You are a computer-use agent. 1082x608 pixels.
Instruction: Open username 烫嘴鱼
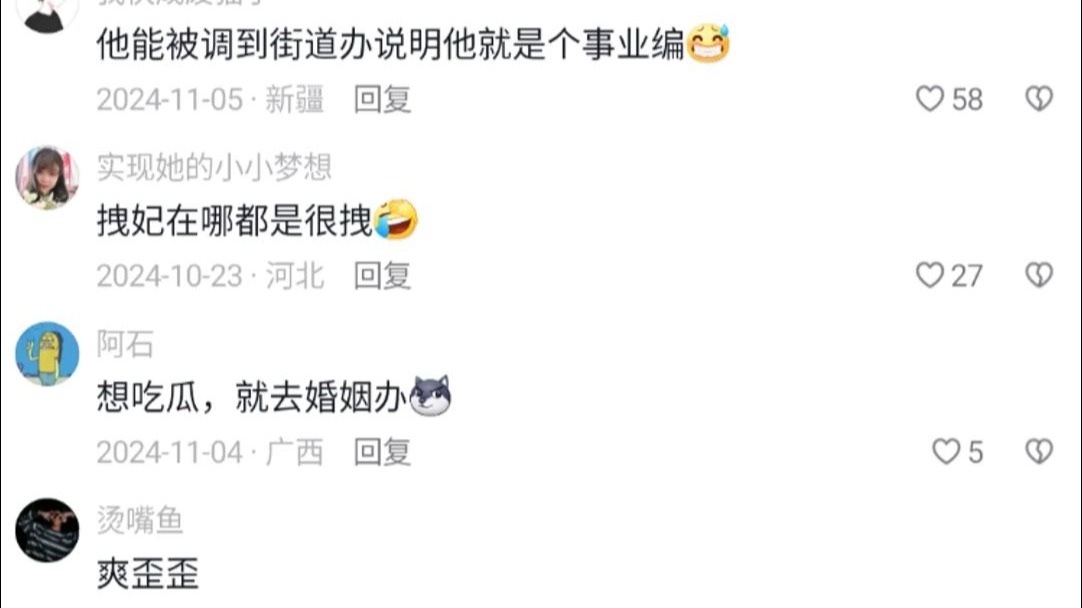tap(140, 520)
